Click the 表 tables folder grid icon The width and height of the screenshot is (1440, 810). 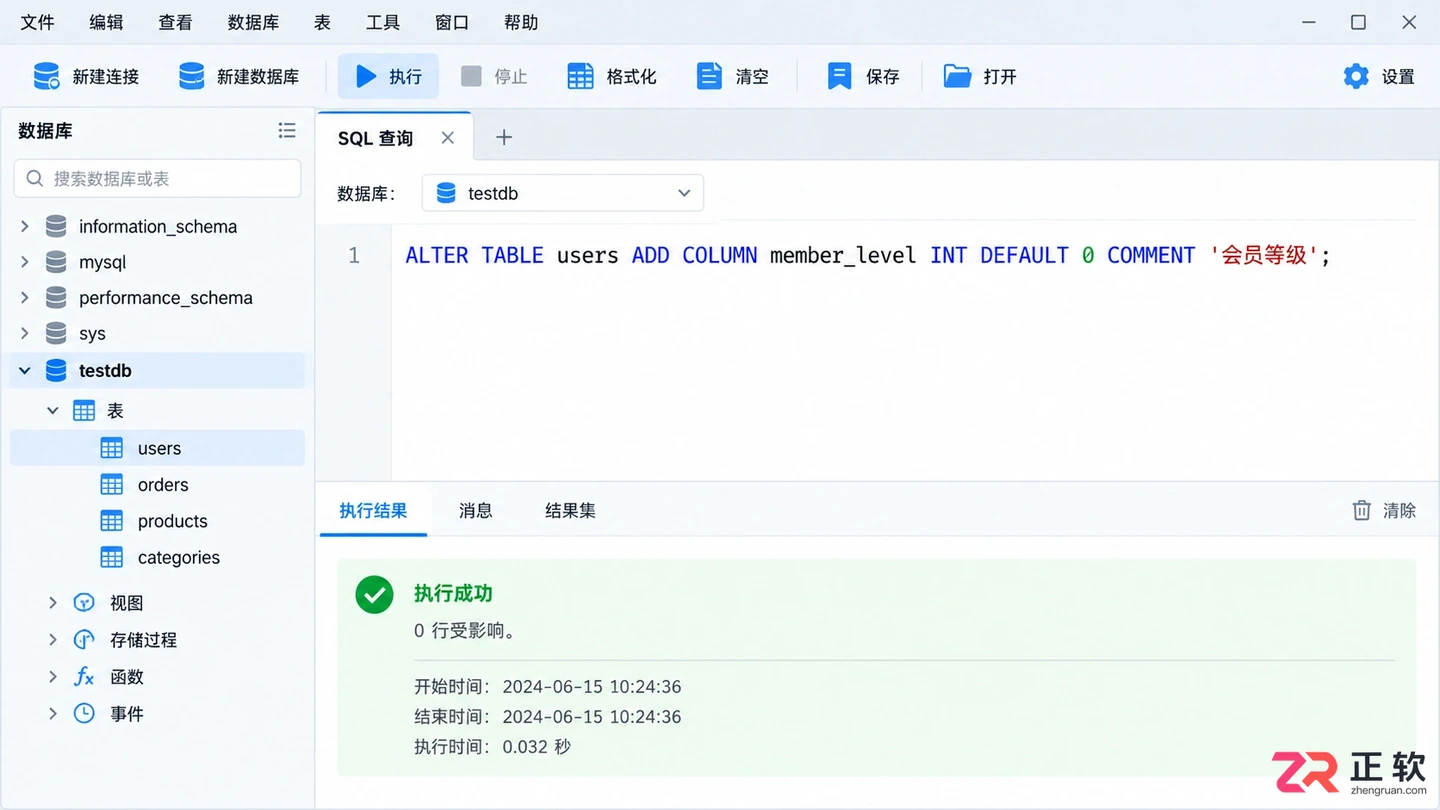click(84, 411)
